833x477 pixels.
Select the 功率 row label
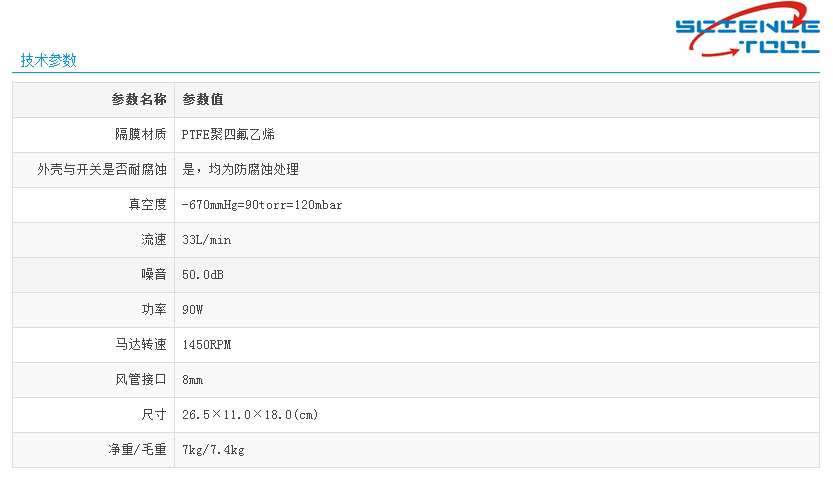[x=153, y=310]
